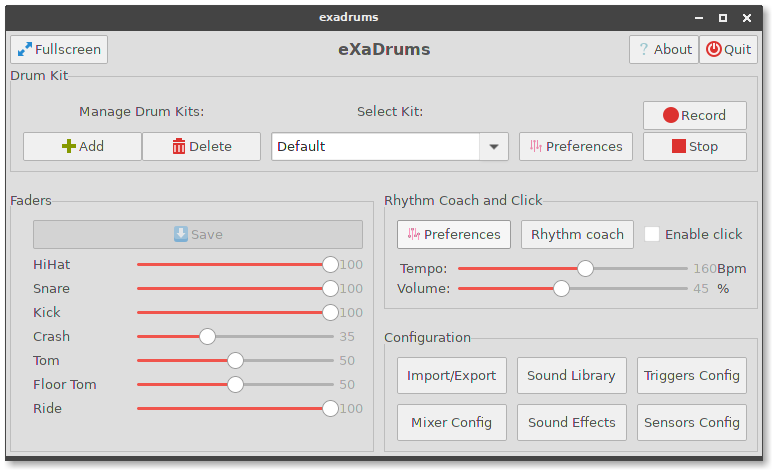Click the greyed-out Save faders button

tap(198, 234)
